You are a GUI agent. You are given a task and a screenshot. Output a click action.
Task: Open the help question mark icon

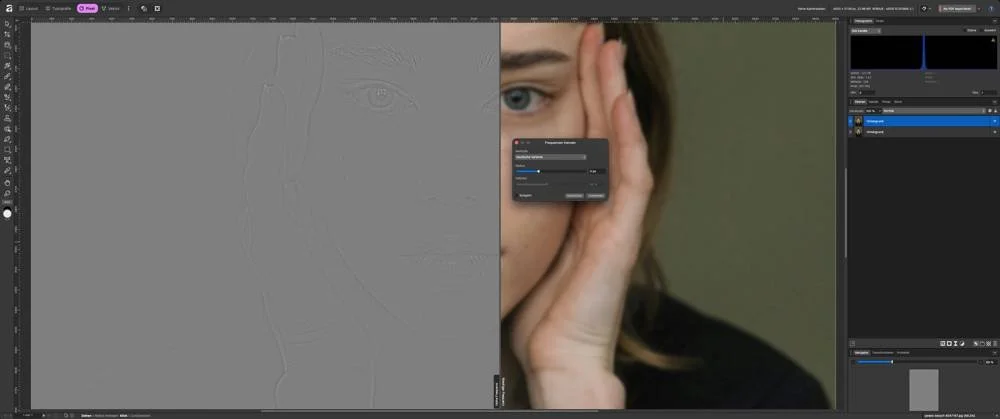click(x=991, y=9)
